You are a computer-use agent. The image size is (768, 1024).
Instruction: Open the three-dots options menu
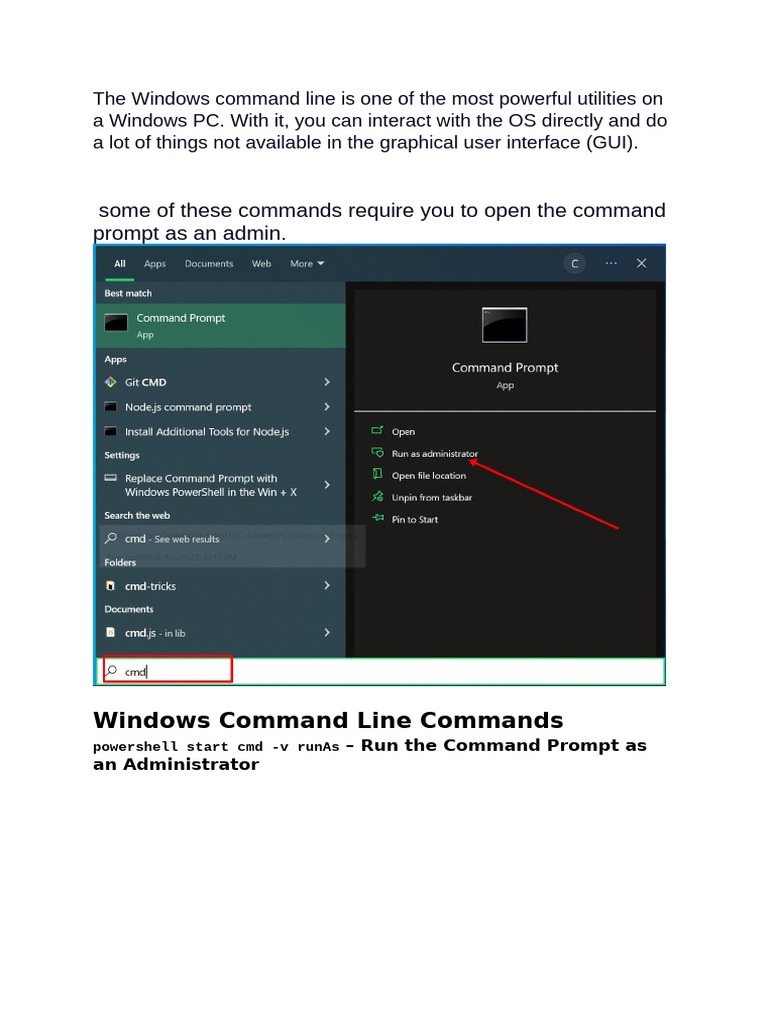pyautogui.click(x=611, y=263)
